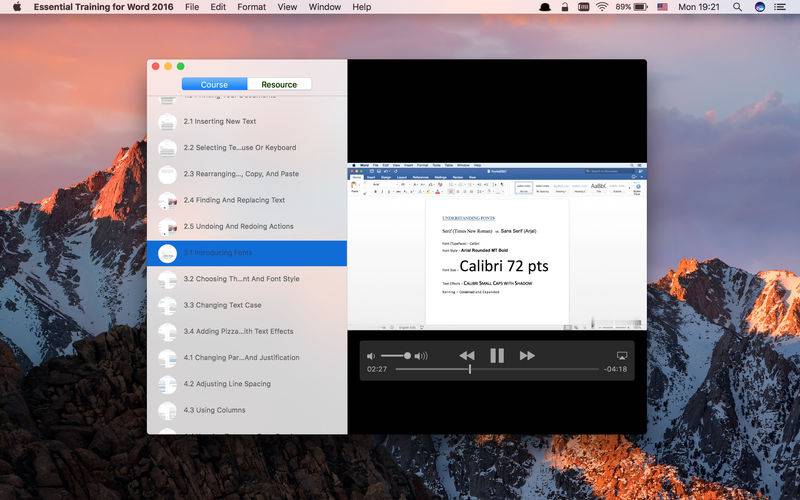The width and height of the screenshot is (800, 500).
Task: Open lesson 2.3 Rearranging..., Copy, And Paste
Action: point(247,174)
